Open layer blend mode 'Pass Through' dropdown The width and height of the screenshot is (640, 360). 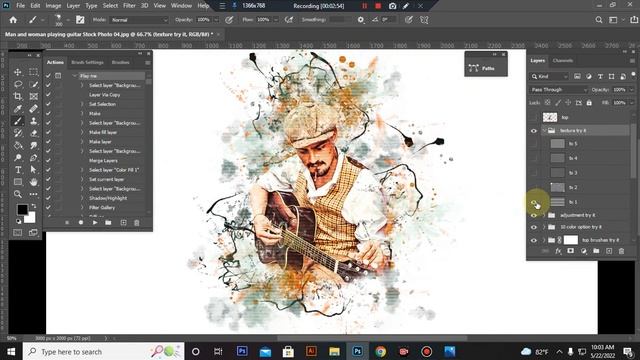pyautogui.click(x=558, y=90)
